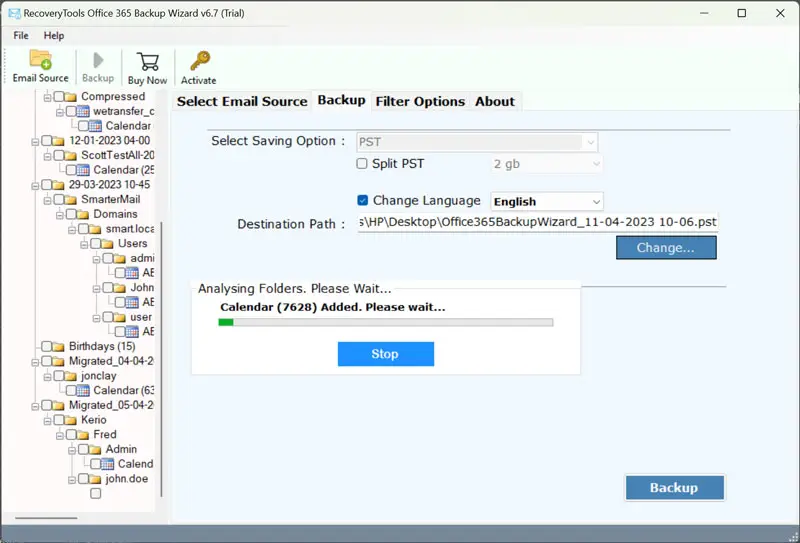Viewport: 800px width, 543px height.
Task: Click the Backup play toolbar icon
Action: point(98,61)
